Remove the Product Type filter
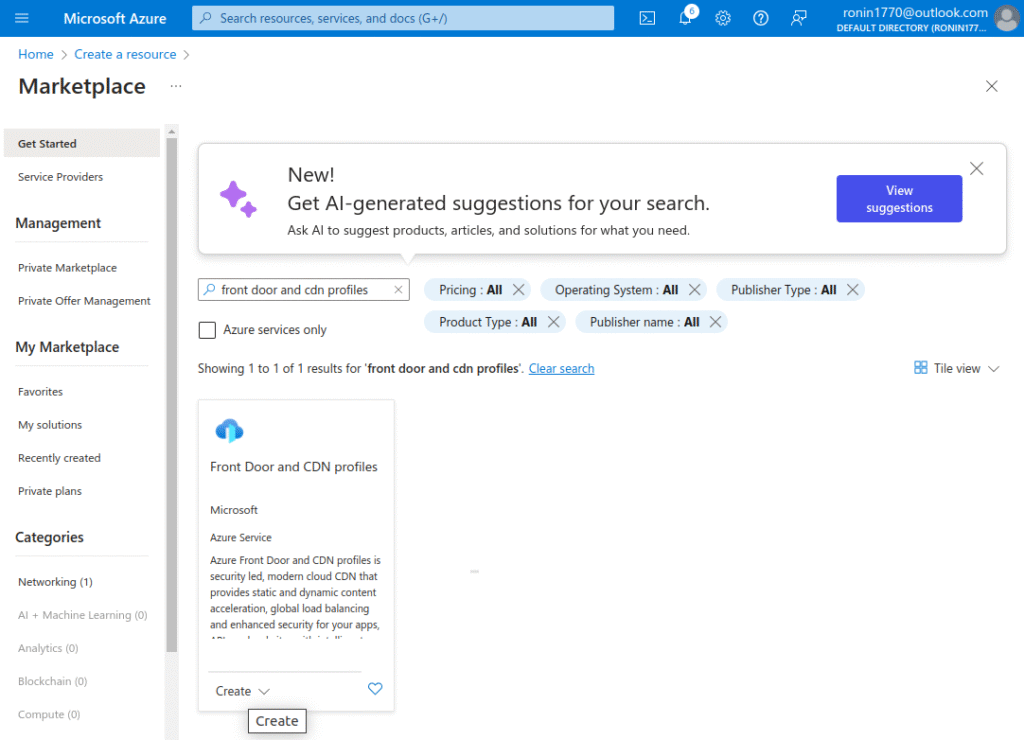Viewport: 1024px width, 740px height. (x=553, y=322)
